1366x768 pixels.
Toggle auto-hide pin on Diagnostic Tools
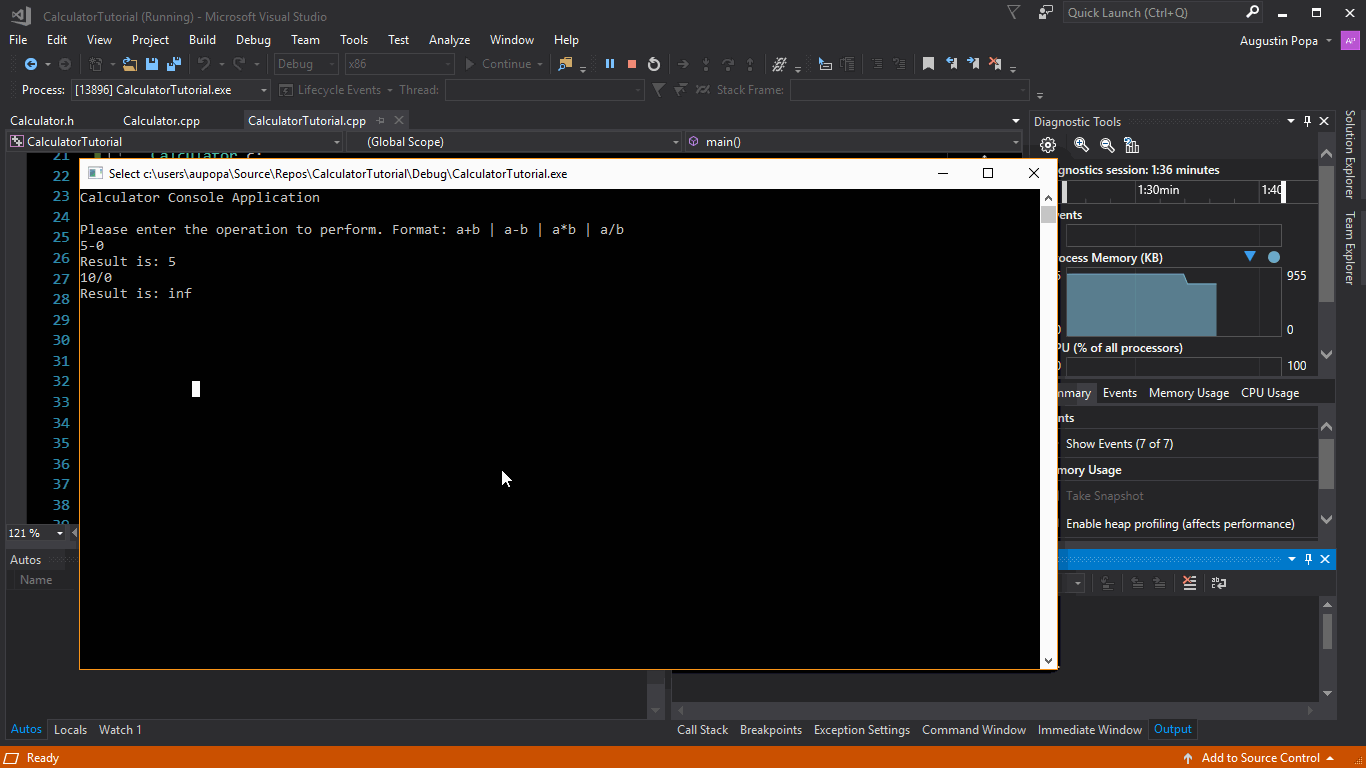(1307, 121)
